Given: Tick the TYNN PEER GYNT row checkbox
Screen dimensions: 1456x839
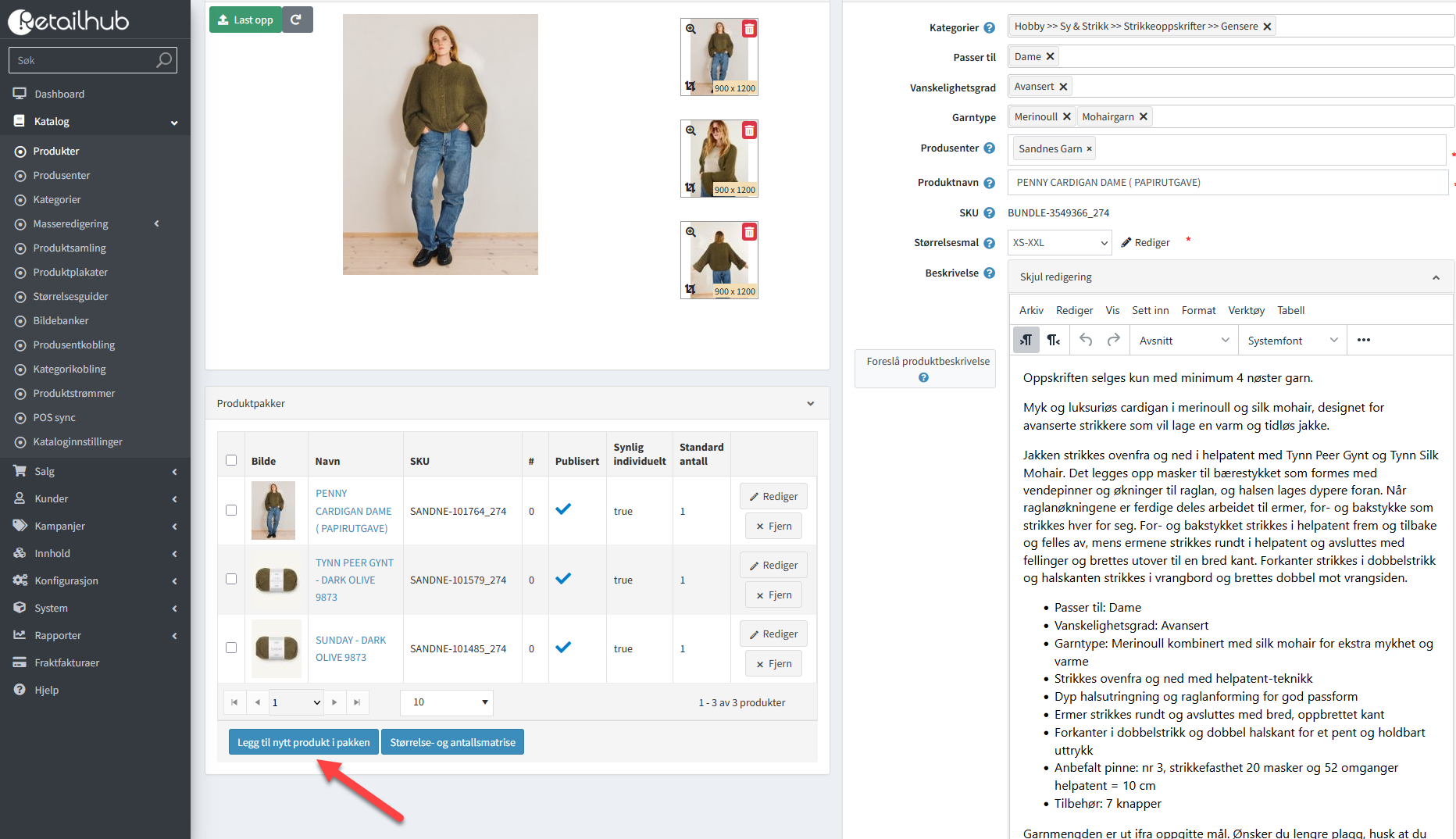Looking at the screenshot, I should click(231, 579).
